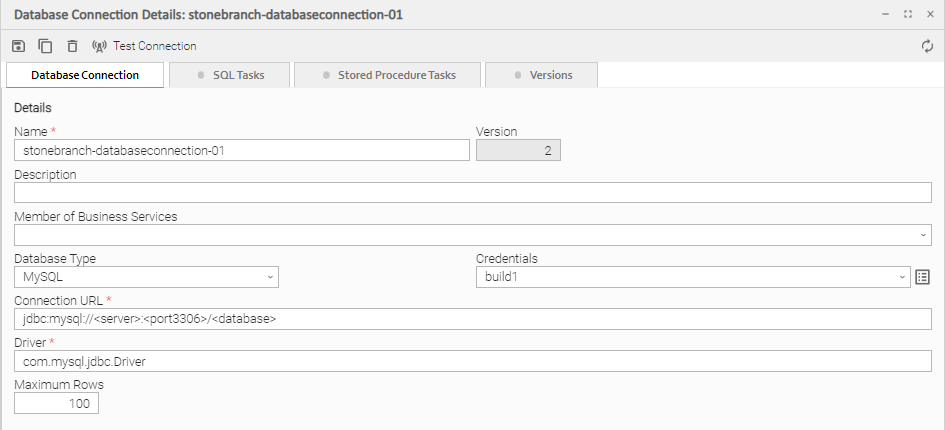The height and width of the screenshot is (430, 945).
Task: Minimize the Database Connection Details window
Action: [886, 15]
